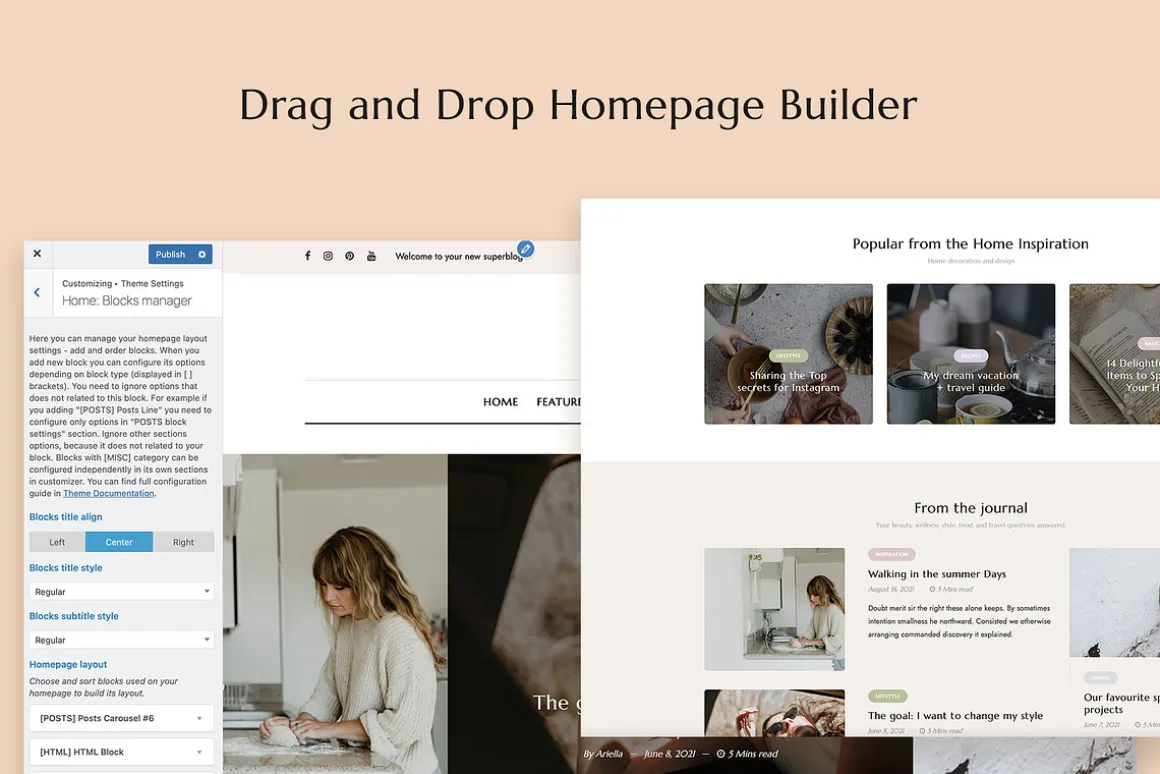The width and height of the screenshot is (1160, 774).
Task: Click 'Welcome to your new superblog' header text
Action: [459, 257]
